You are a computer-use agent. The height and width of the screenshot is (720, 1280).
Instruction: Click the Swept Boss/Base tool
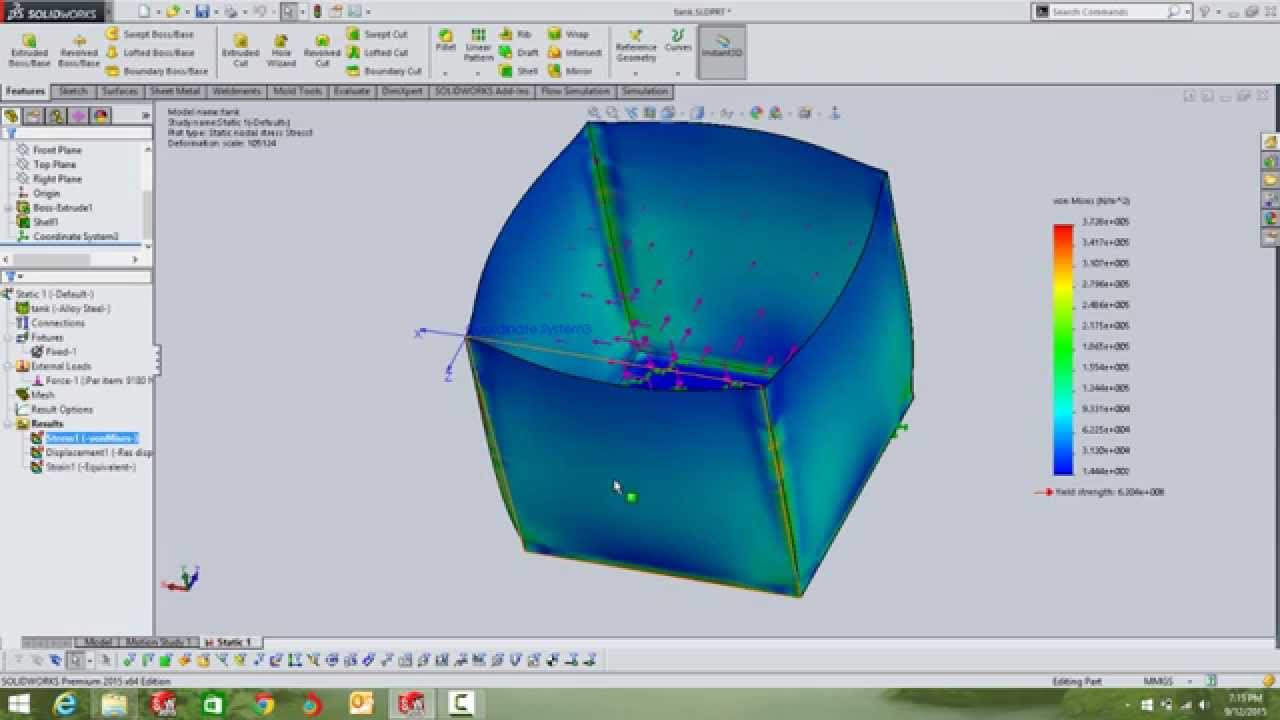click(x=149, y=34)
